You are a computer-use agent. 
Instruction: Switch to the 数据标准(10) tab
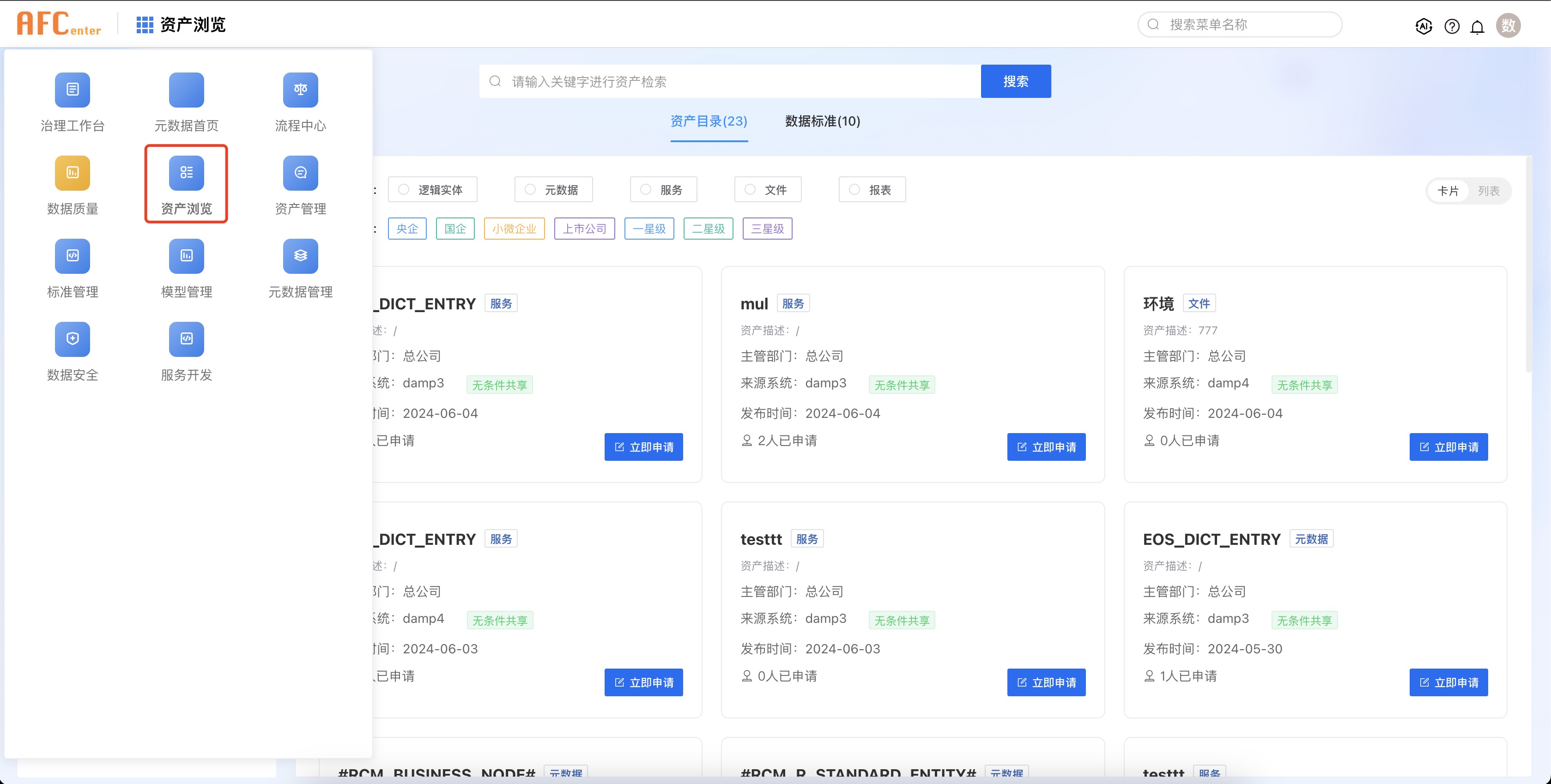[823, 121]
